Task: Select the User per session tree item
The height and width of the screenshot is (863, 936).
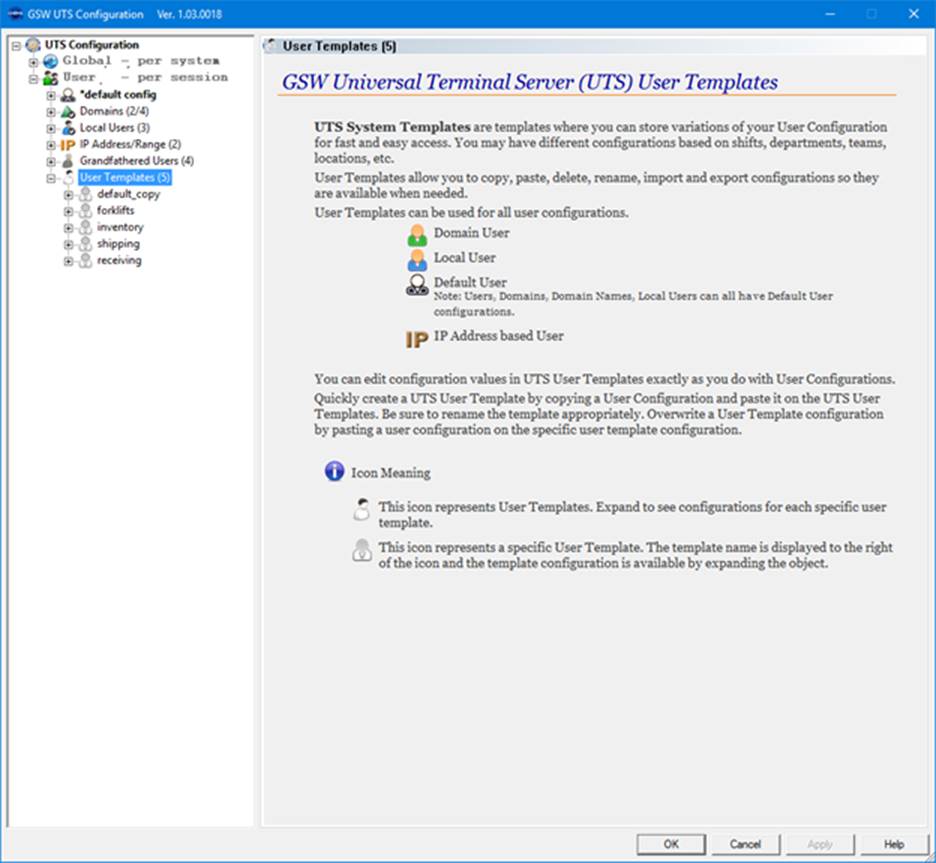Action: pyautogui.click(x=145, y=78)
